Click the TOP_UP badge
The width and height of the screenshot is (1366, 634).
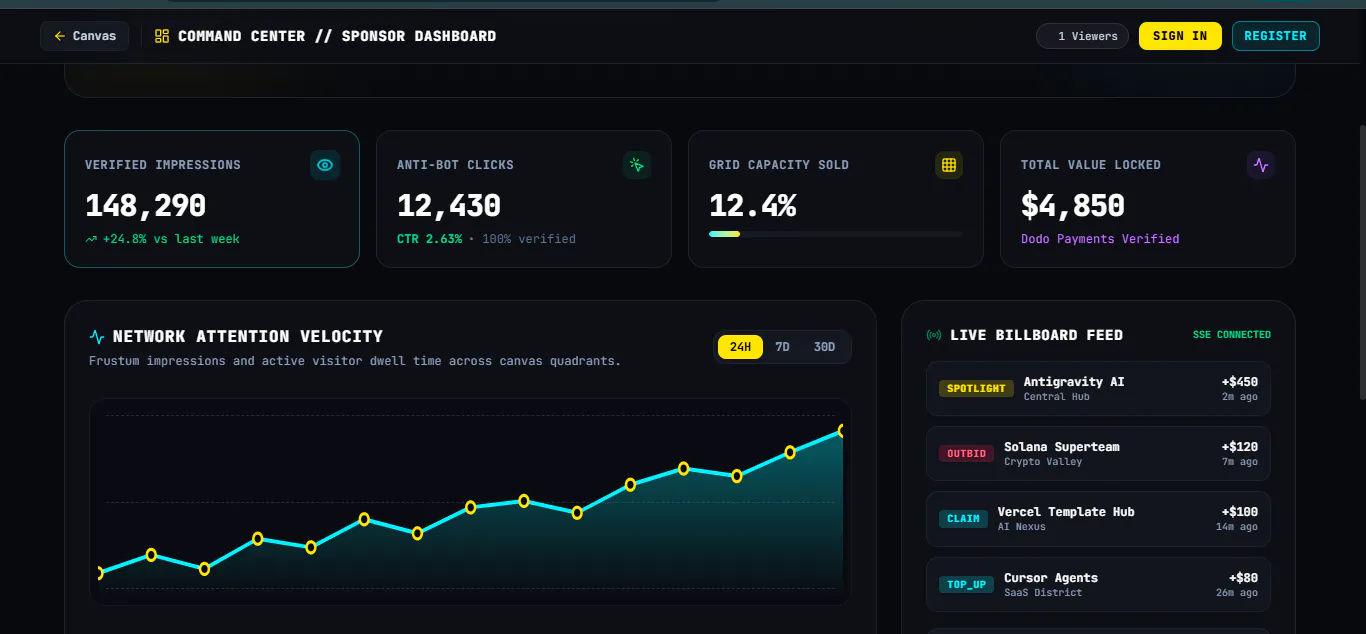pyautogui.click(x=966, y=584)
